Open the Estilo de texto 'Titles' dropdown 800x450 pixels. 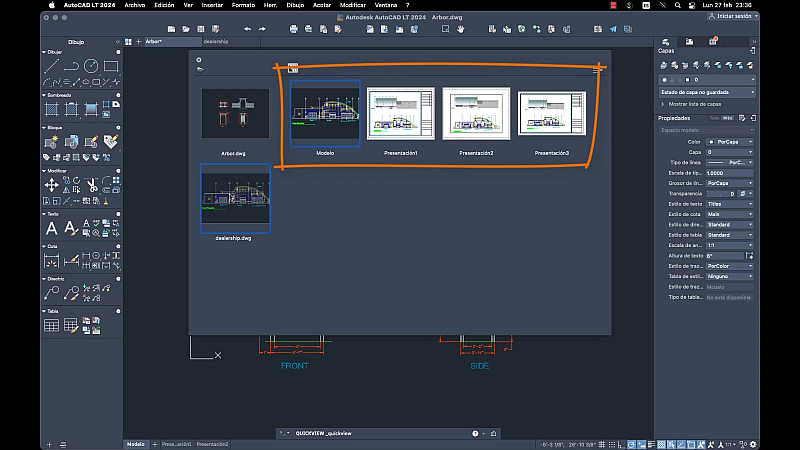click(x=730, y=204)
